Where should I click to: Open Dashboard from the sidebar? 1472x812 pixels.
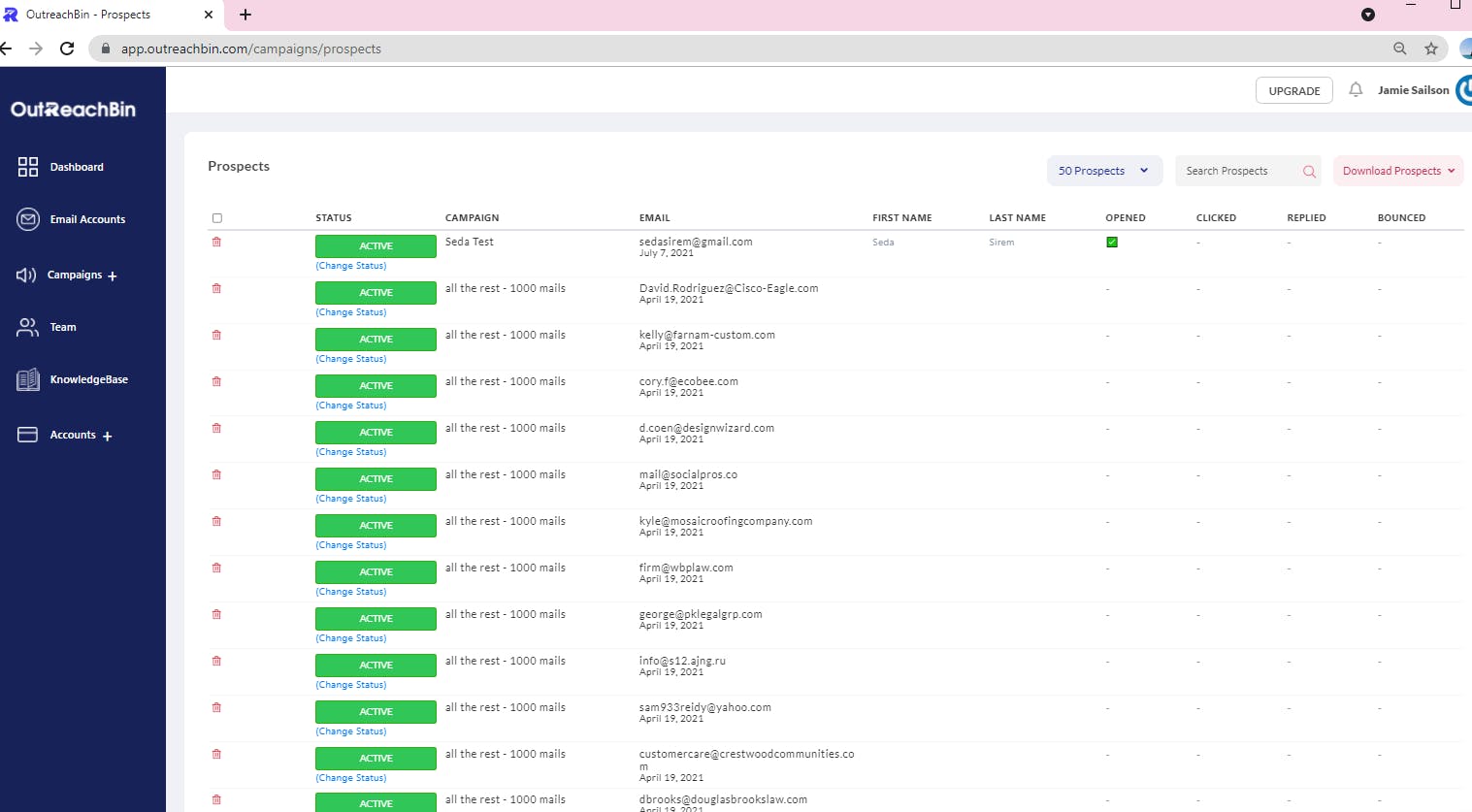76,167
